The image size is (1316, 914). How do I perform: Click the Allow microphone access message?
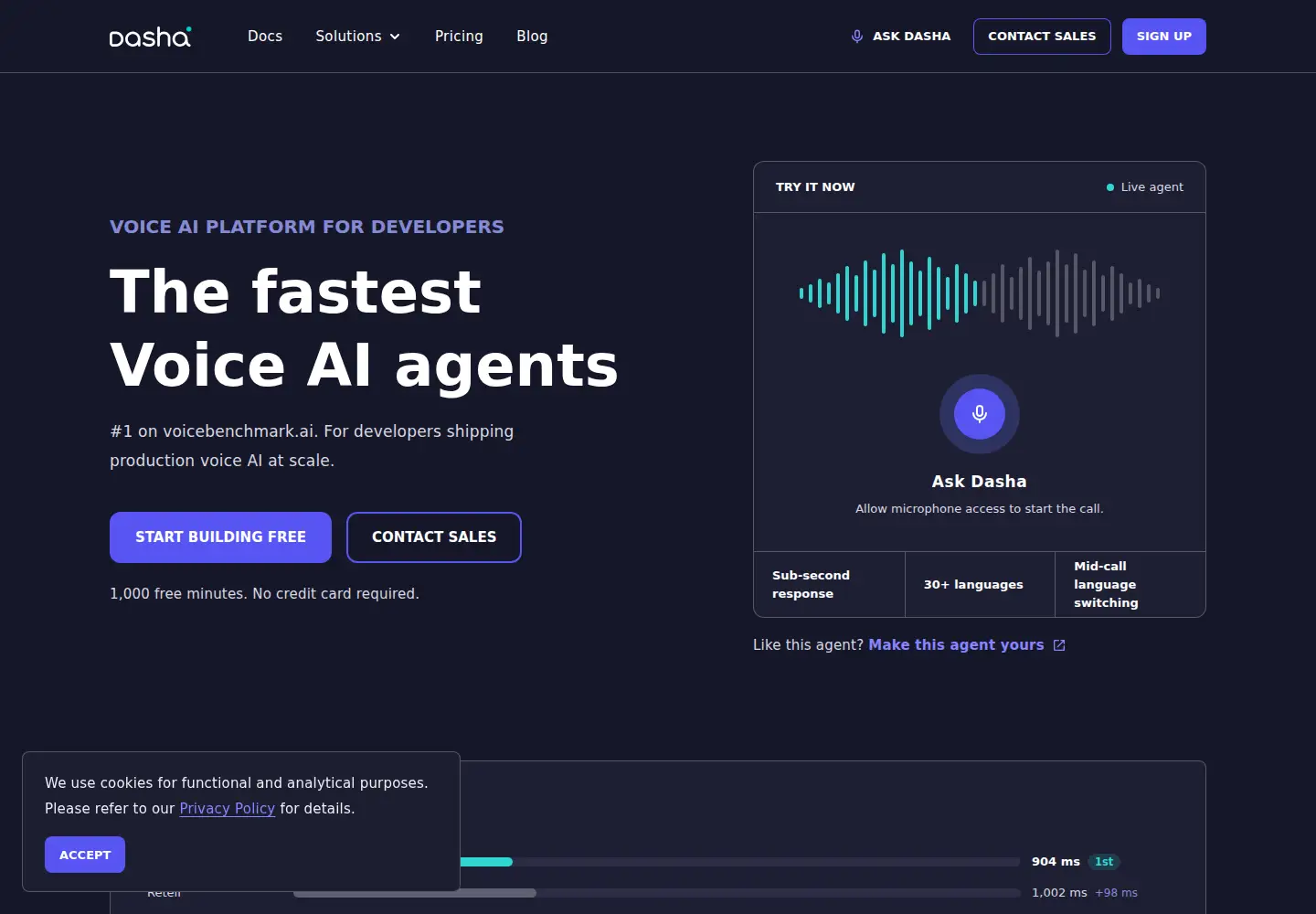980,509
